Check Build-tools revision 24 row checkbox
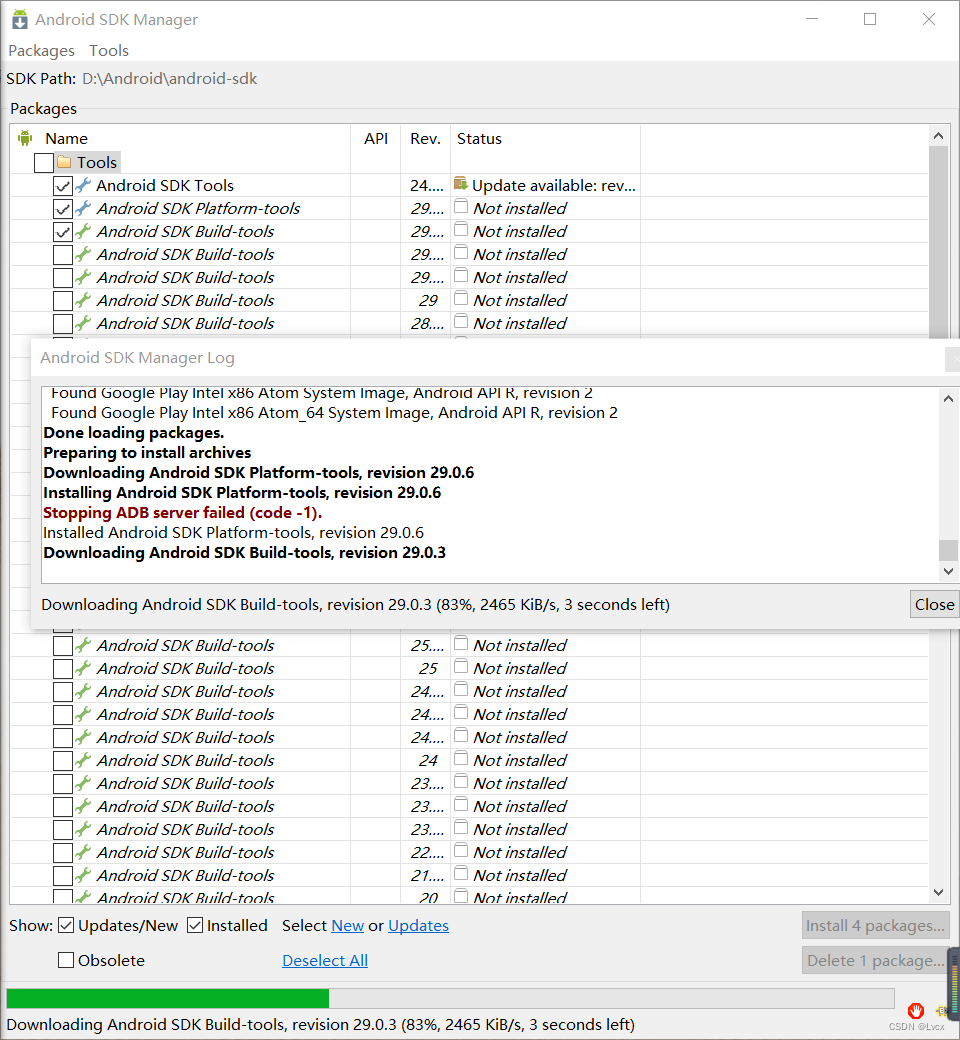 63,761
